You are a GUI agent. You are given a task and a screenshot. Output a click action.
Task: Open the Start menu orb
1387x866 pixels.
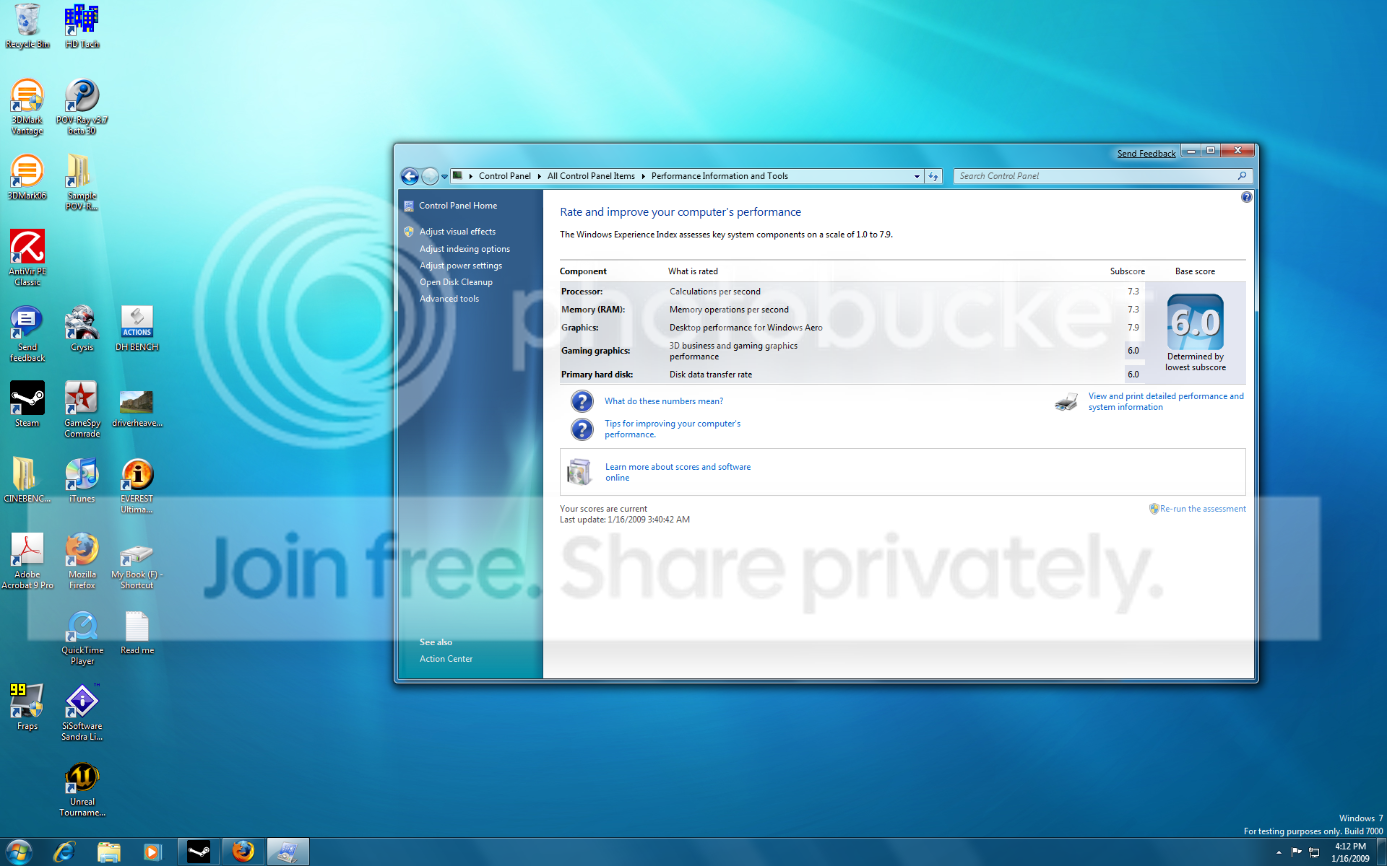pyautogui.click(x=17, y=851)
